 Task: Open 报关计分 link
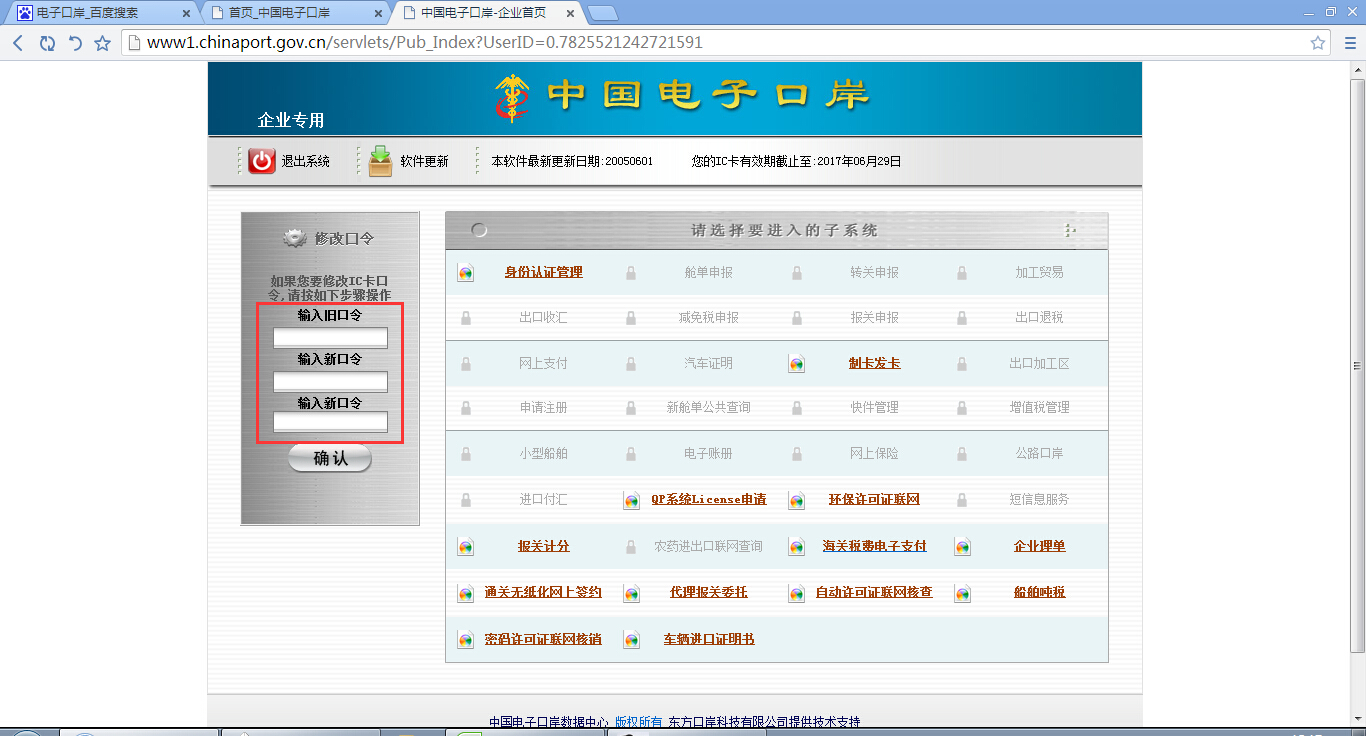click(x=543, y=546)
